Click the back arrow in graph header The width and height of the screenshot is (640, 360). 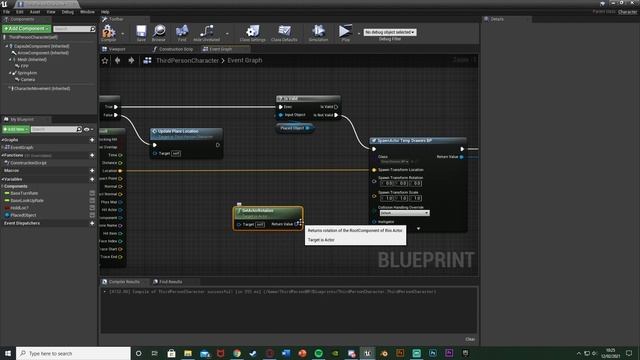point(118,60)
